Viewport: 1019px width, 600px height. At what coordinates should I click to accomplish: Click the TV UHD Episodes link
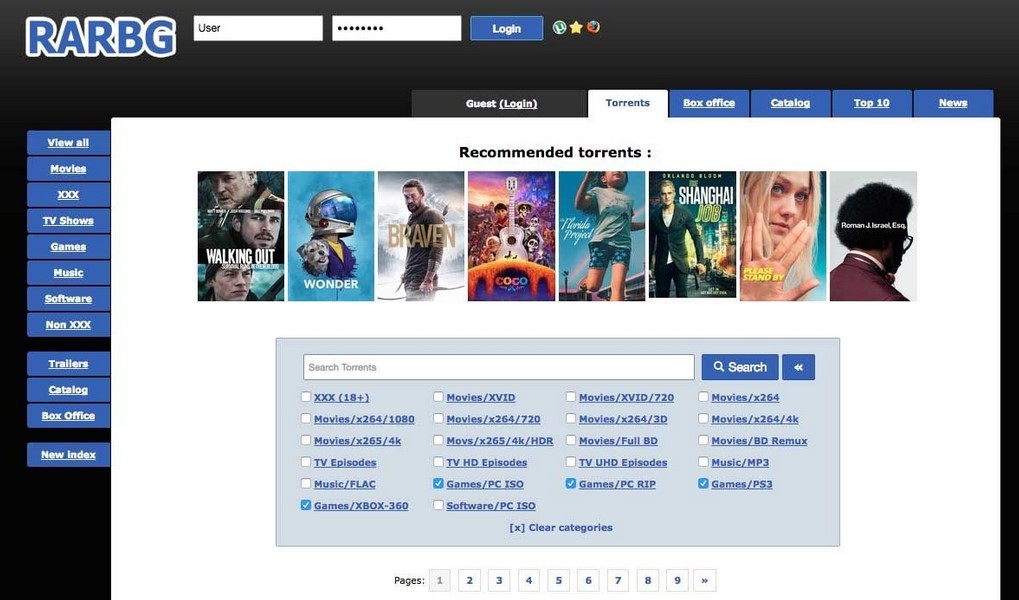(x=623, y=463)
